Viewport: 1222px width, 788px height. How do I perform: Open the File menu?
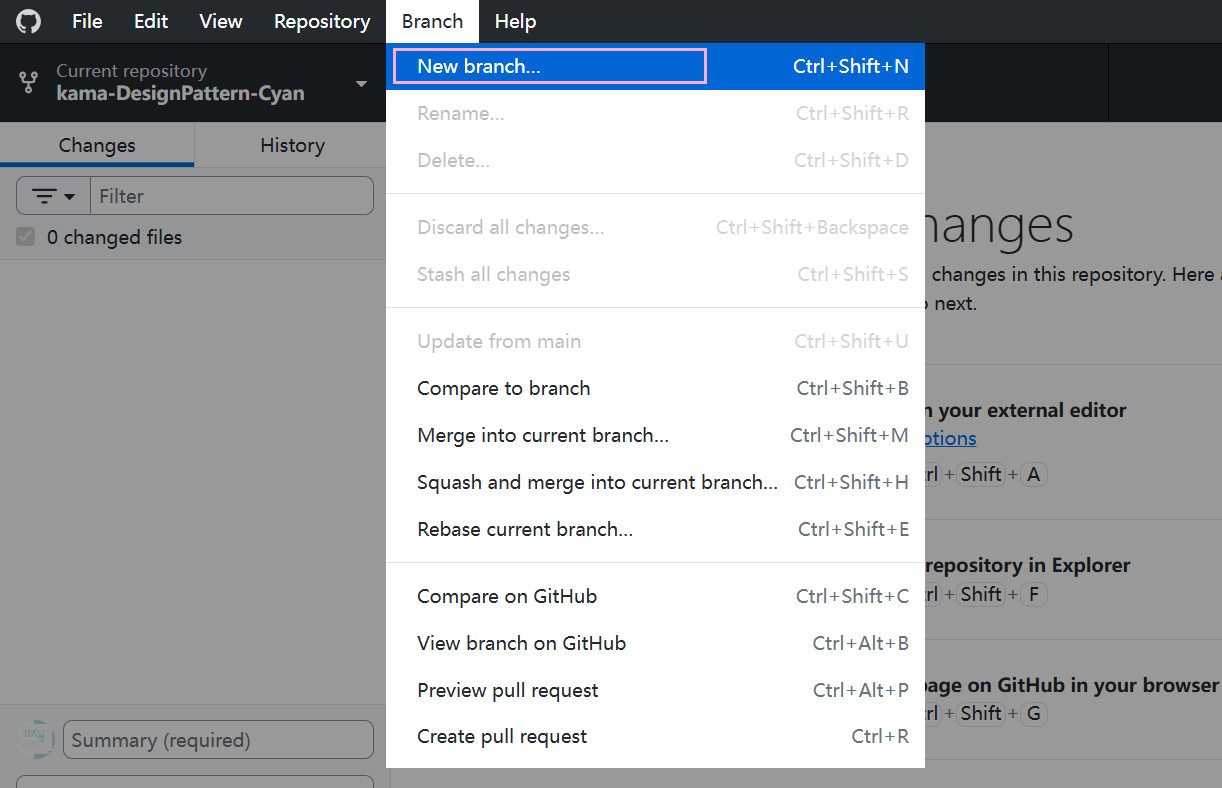87,21
